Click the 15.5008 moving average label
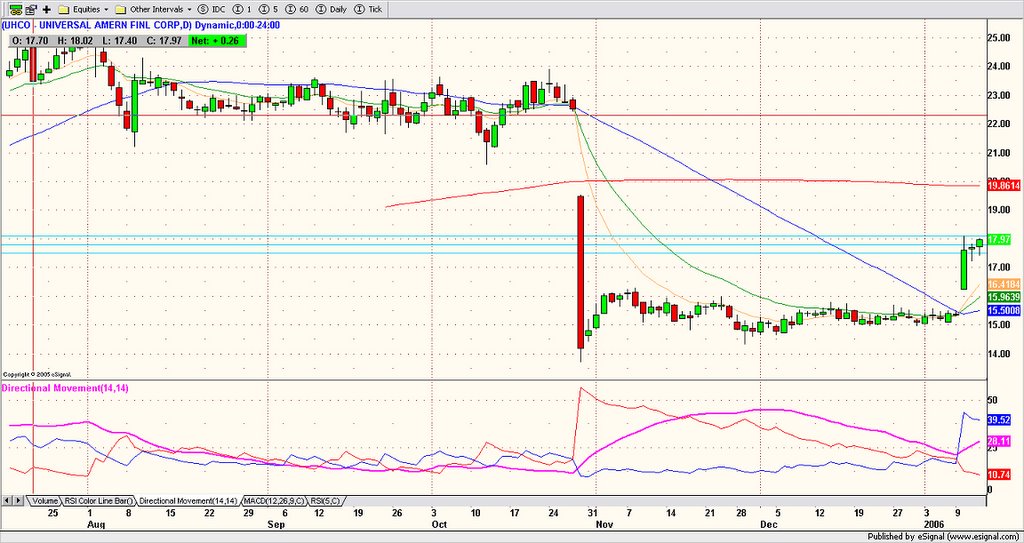Image resolution: width=1024 pixels, height=543 pixels. click(x=1004, y=310)
